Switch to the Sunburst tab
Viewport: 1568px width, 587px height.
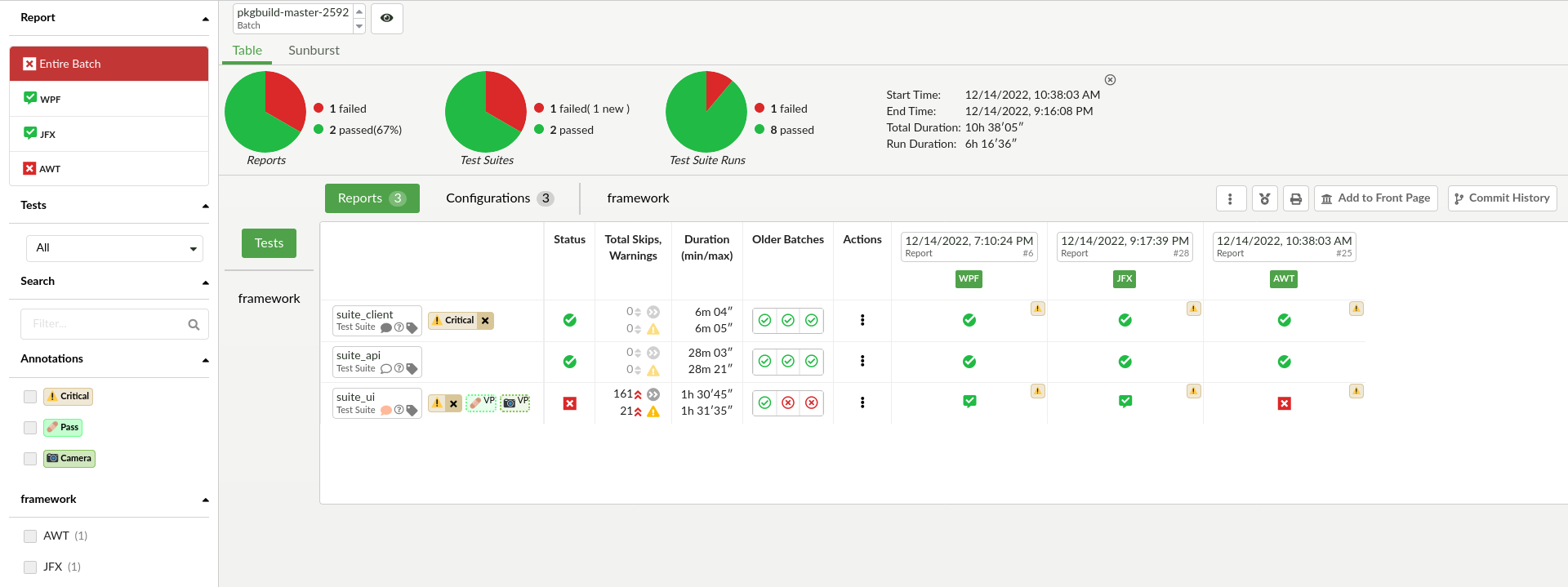pos(314,51)
